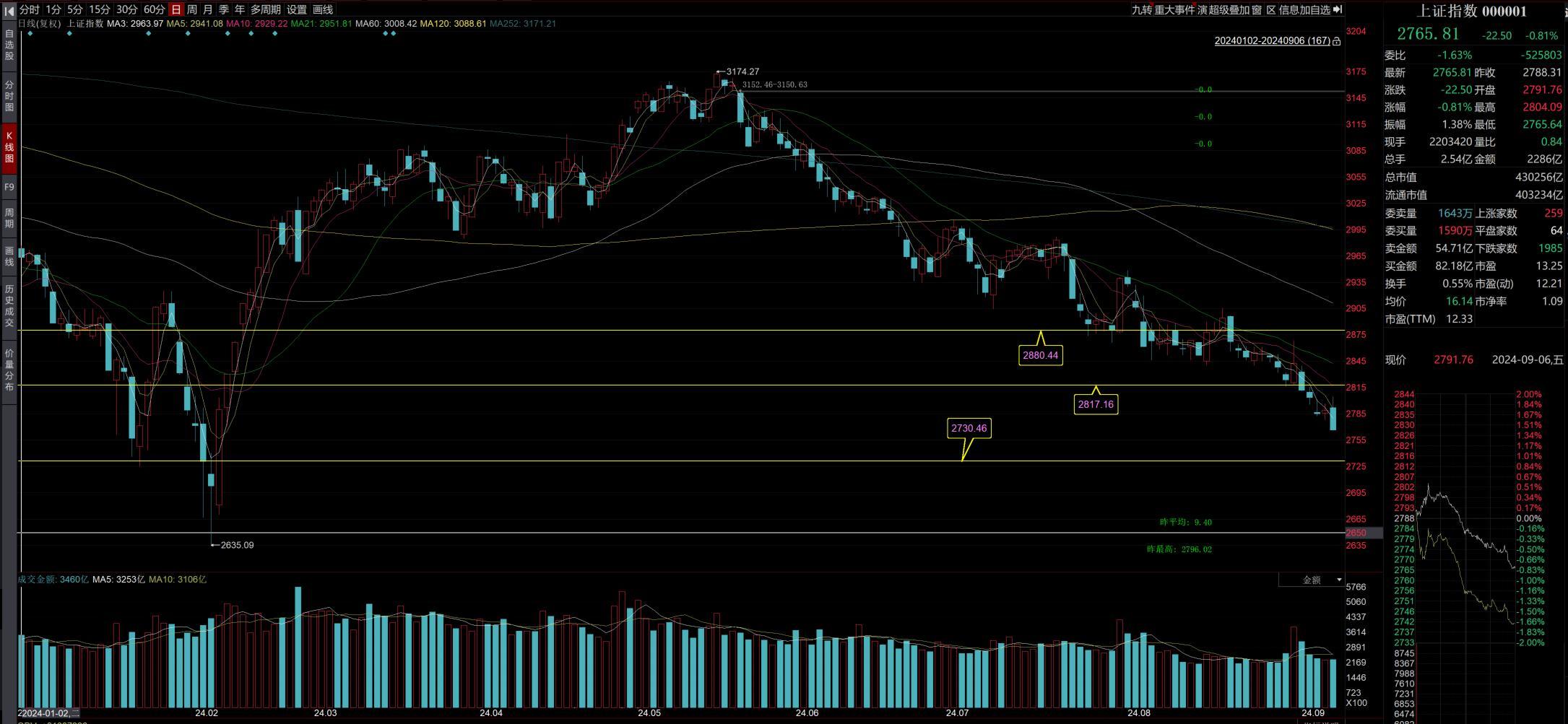Viewport: 1568px width, 724px height.
Task: Click the MA21: 2951.81 indicator label
Action: (x=321, y=24)
